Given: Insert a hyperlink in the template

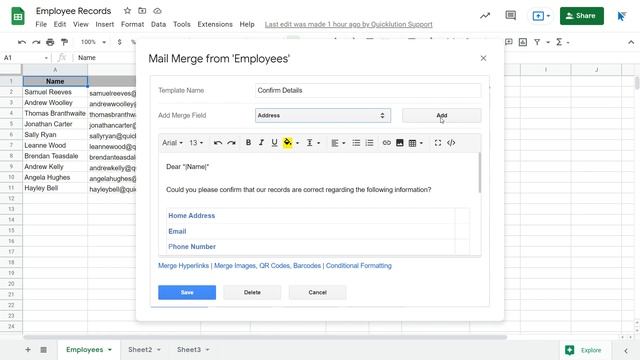Looking at the screenshot, I should click(x=387, y=143).
